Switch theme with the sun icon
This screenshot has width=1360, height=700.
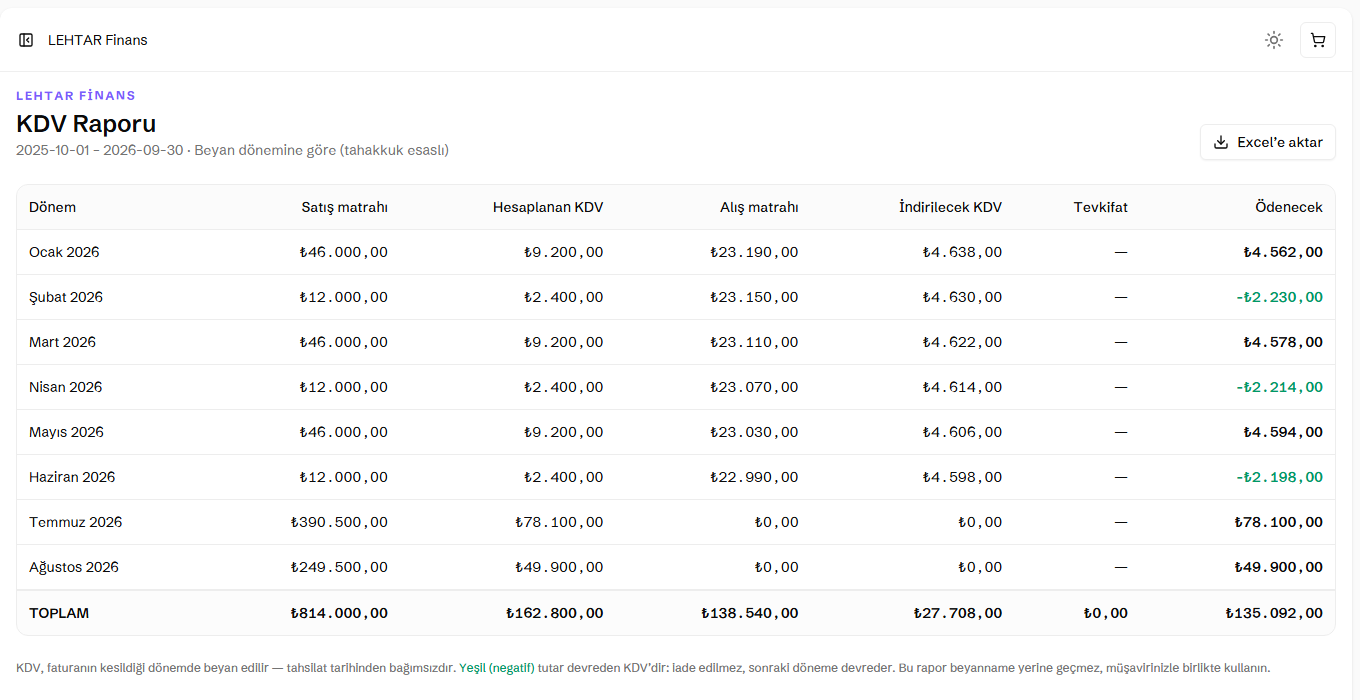[x=1274, y=40]
